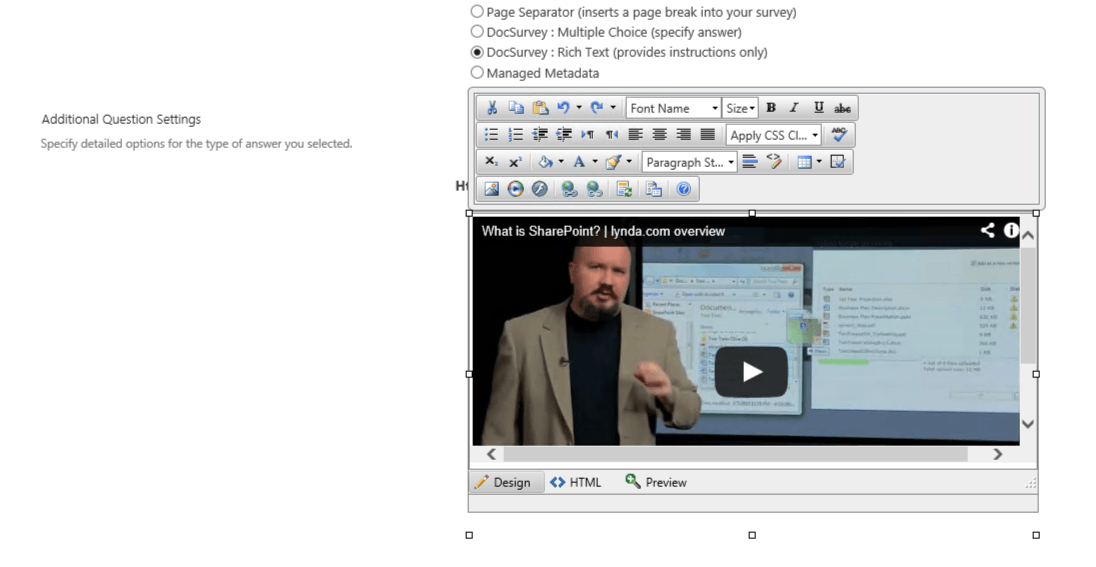Justify the text
This screenshot has height=567, width=1096.
[708, 134]
